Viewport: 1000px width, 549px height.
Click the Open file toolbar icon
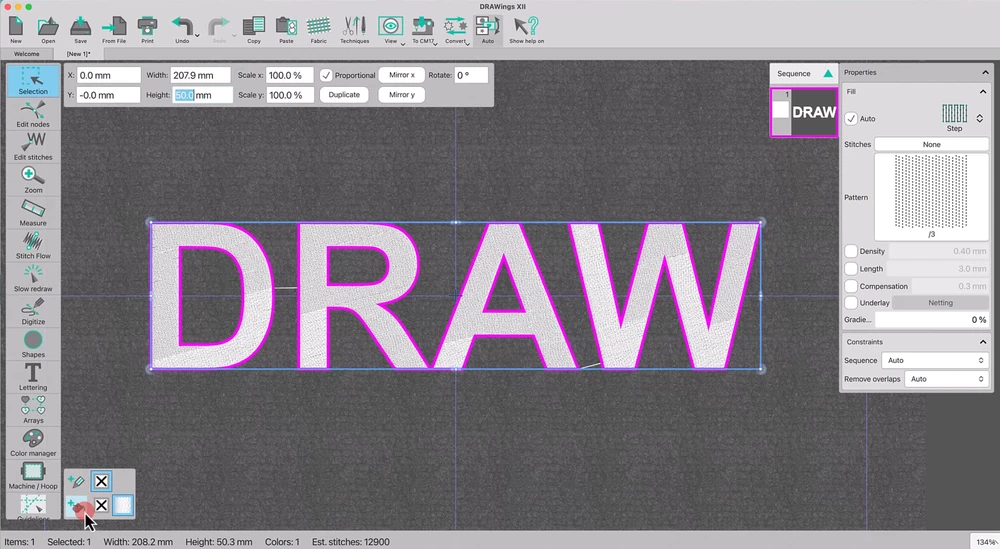pos(48,29)
